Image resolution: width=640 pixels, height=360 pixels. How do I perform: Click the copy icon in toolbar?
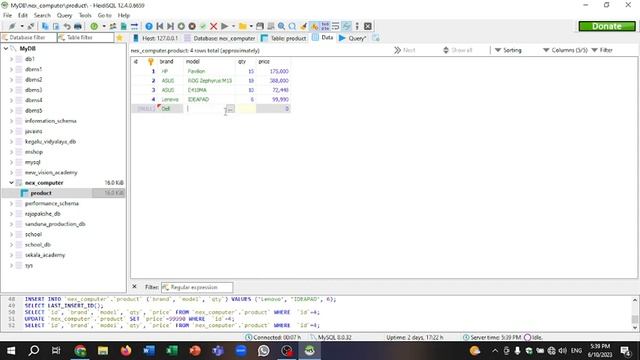coord(45,26)
